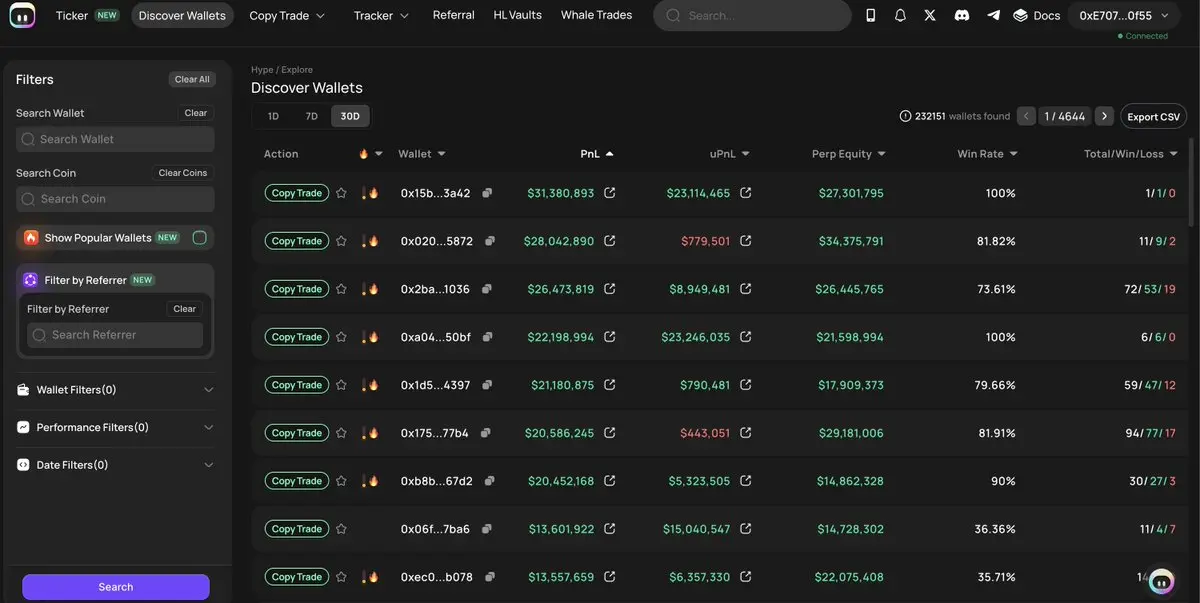Clear the referrer filter

185,309
